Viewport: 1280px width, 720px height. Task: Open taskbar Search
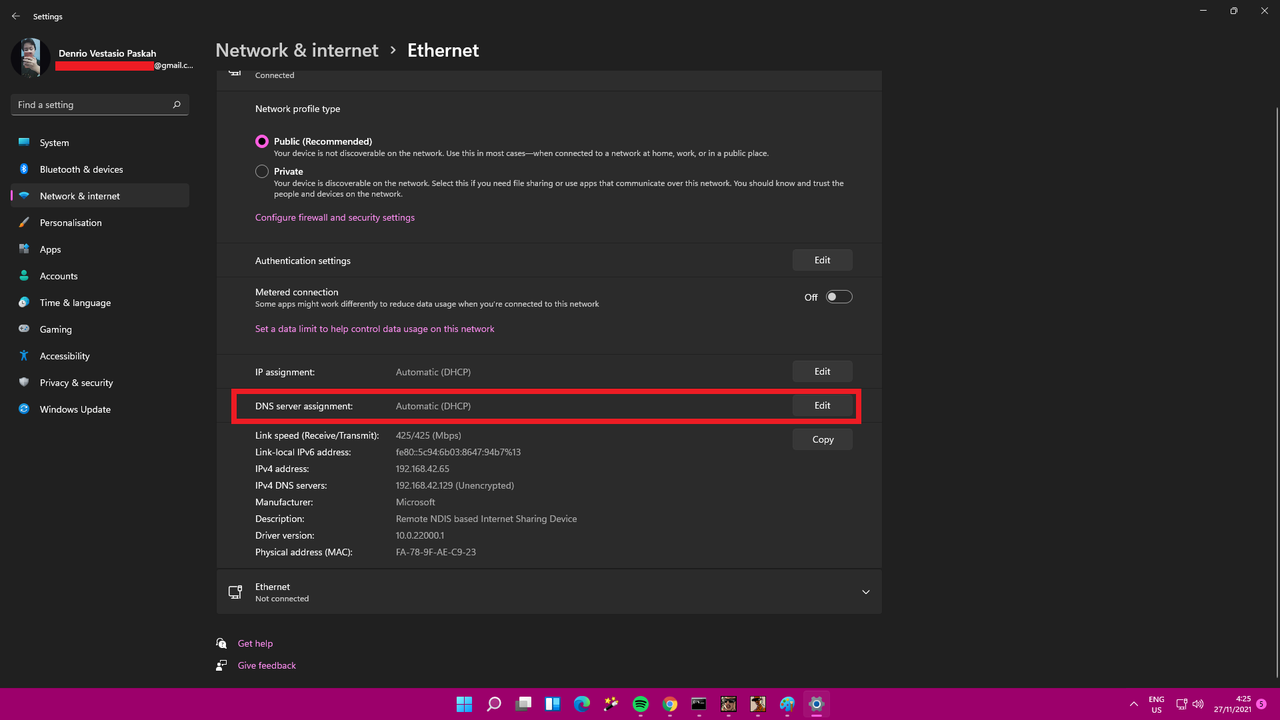[494, 704]
